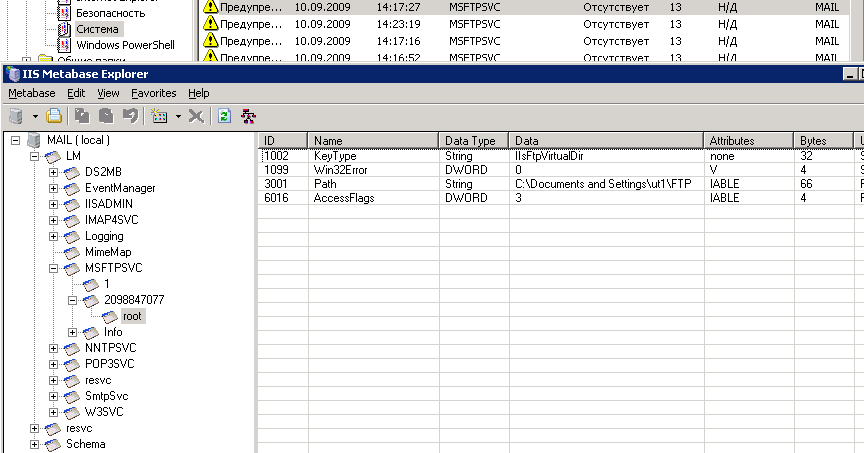Image resolution: width=864 pixels, height=453 pixels.
Task: Select the IISADMIN tree item label
Action: pyautogui.click(x=109, y=204)
